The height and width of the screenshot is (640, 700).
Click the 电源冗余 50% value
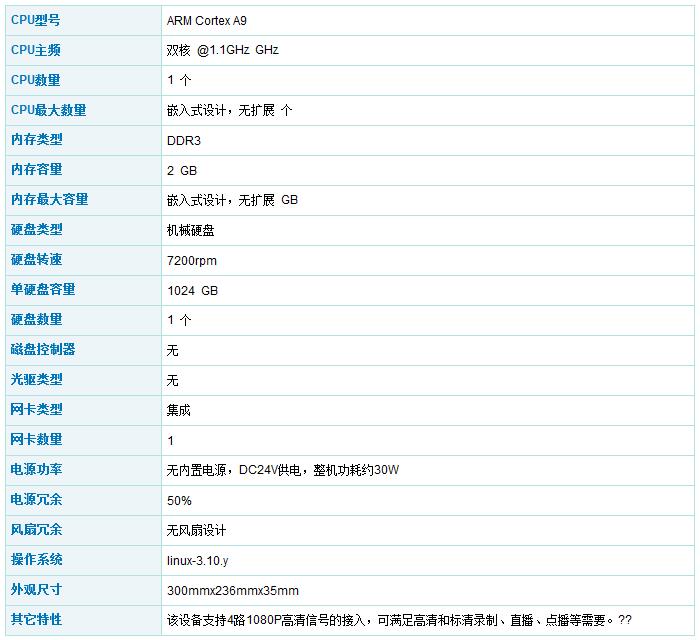tap(179, 501)
